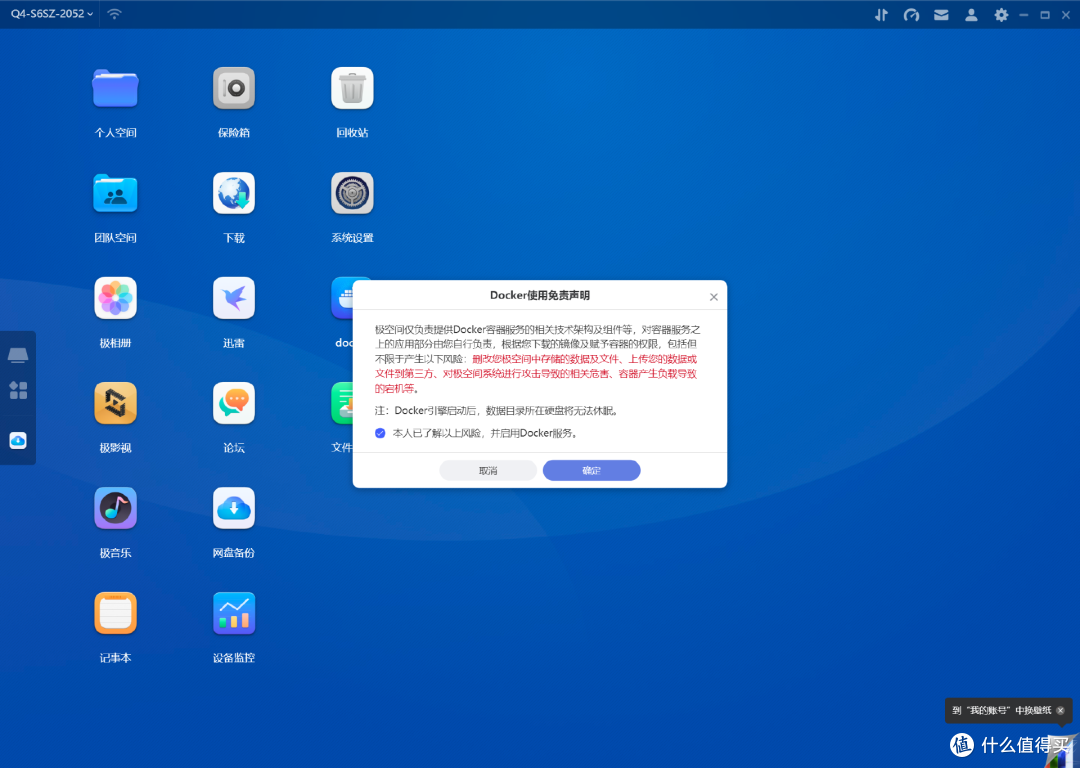This screenshot has width=1080, height=768.
Task: Open the 论坛 forum app
Action: tap(234, 404)
